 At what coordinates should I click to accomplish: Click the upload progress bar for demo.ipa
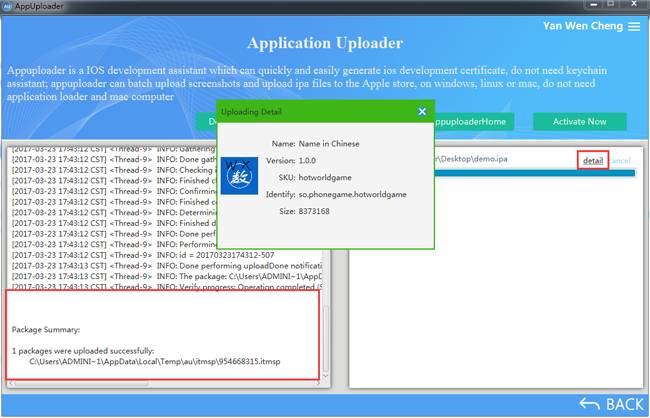coord(535,173)
